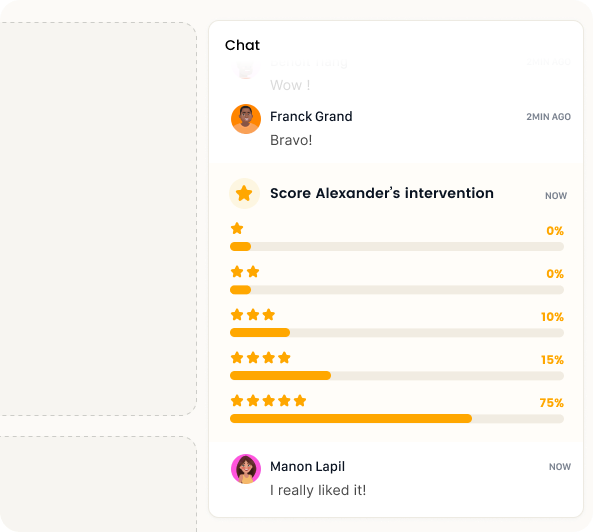Click the Franck Grand name

(311, 116)
